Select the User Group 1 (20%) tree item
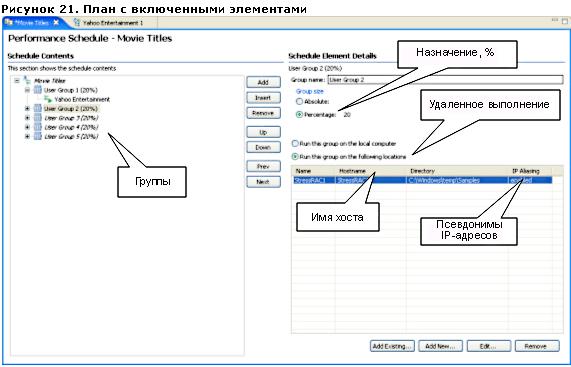 pos(71,90)
